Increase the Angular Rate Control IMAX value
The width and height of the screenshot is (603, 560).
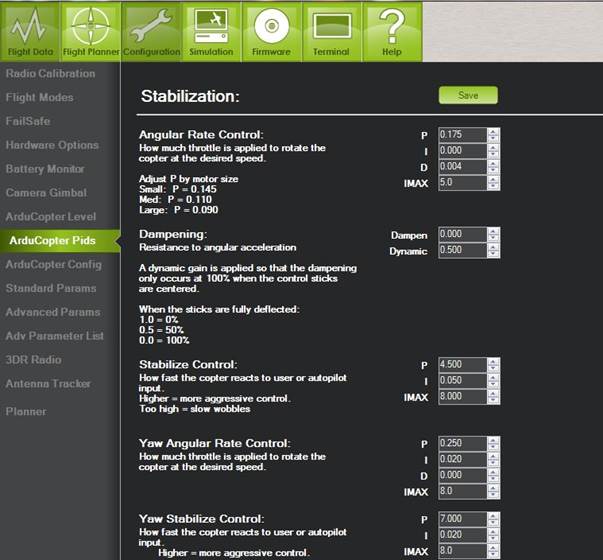click(x=494, y=180)
